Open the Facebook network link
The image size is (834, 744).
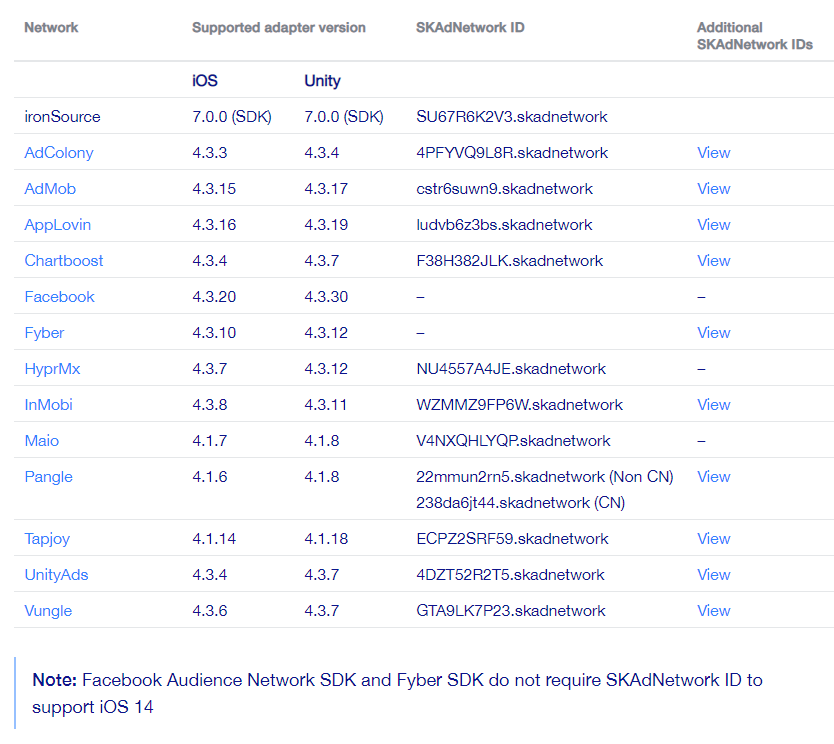point(60,297)
